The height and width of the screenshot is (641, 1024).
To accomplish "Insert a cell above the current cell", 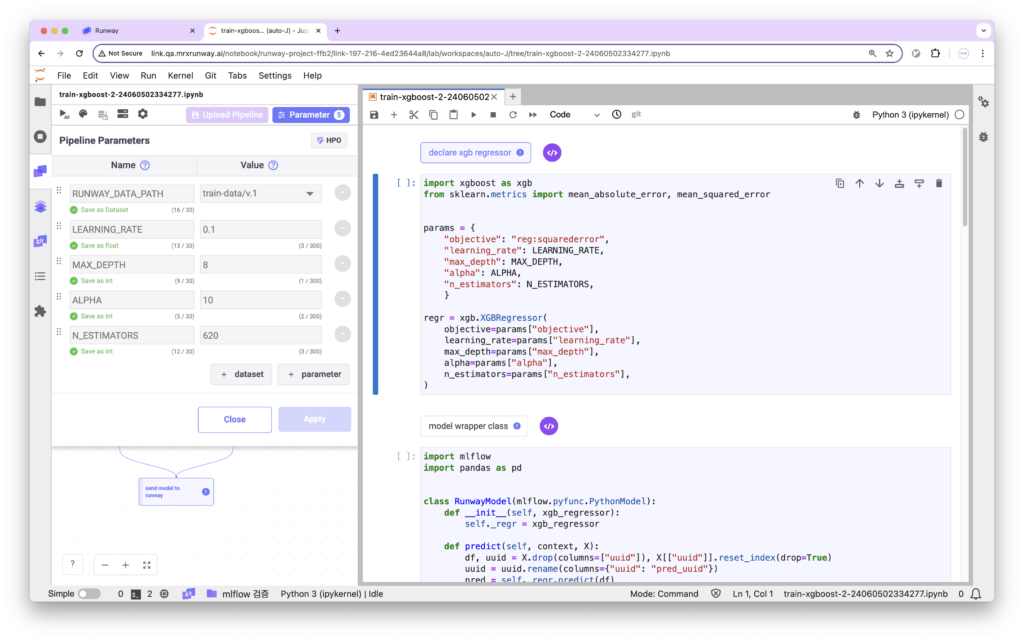I will (899, 183).
